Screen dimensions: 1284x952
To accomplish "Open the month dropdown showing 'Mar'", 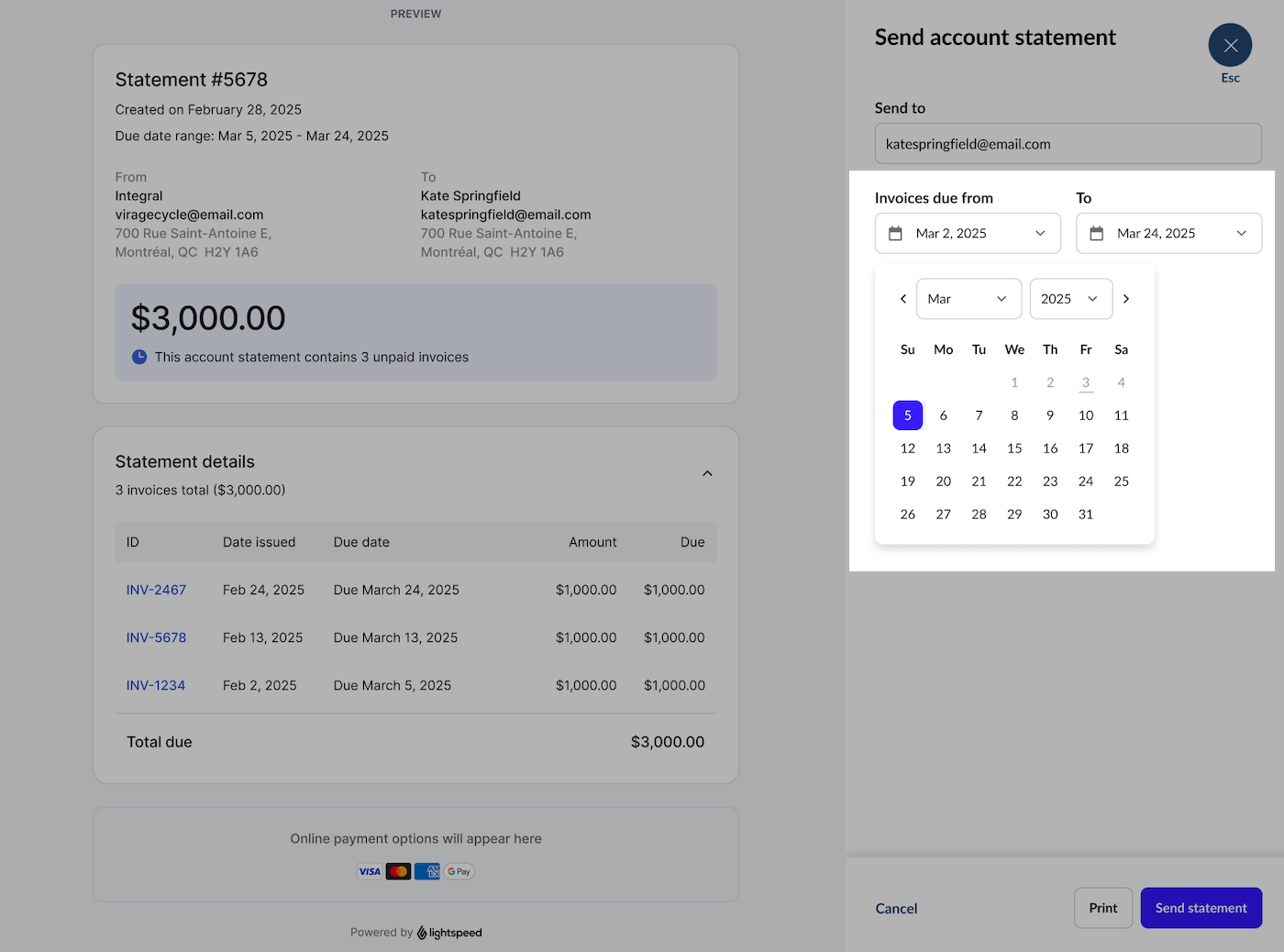I will click(x=969, y=298).
